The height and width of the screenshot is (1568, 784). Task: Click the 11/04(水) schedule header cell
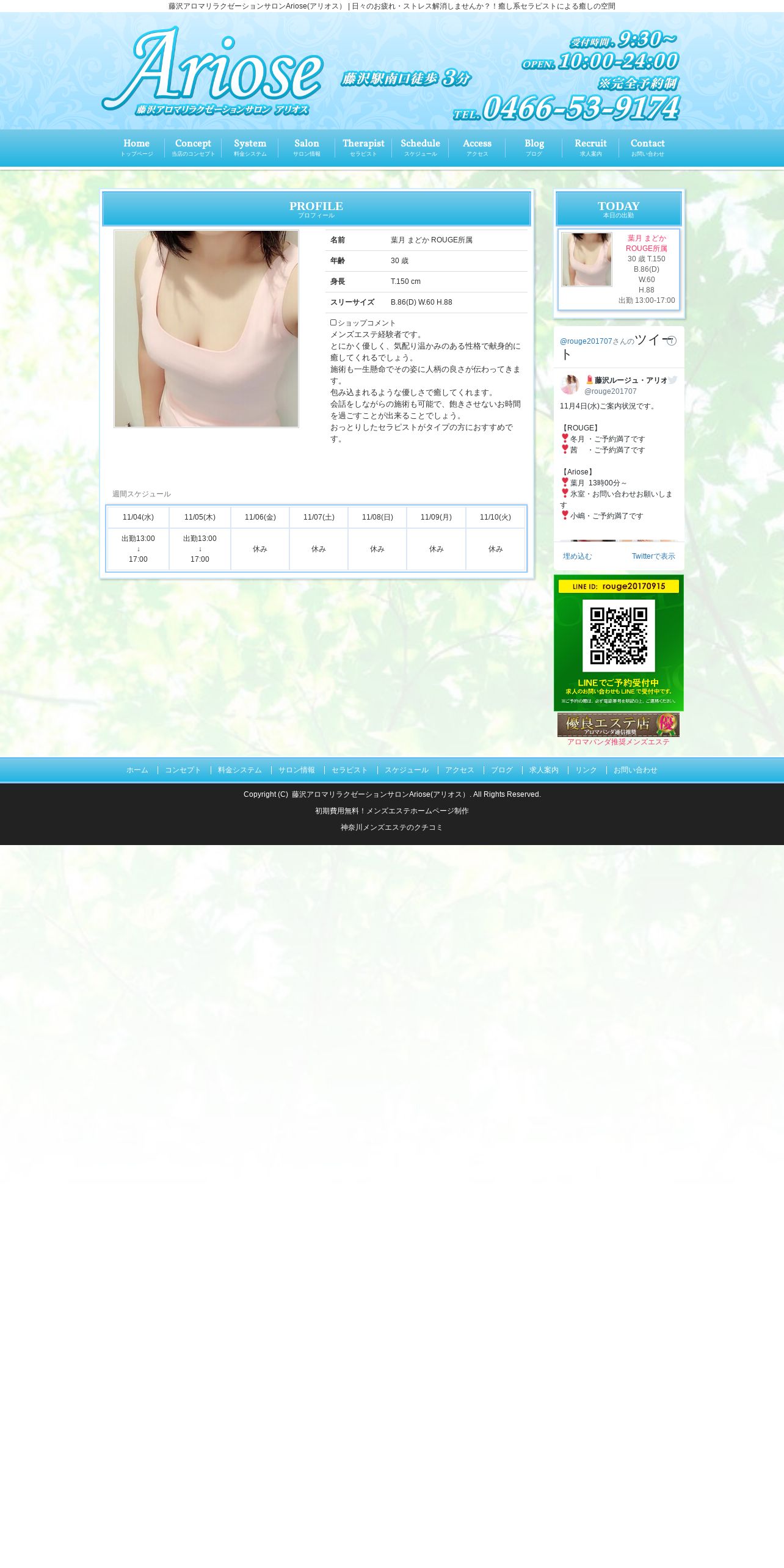(138, 517)
